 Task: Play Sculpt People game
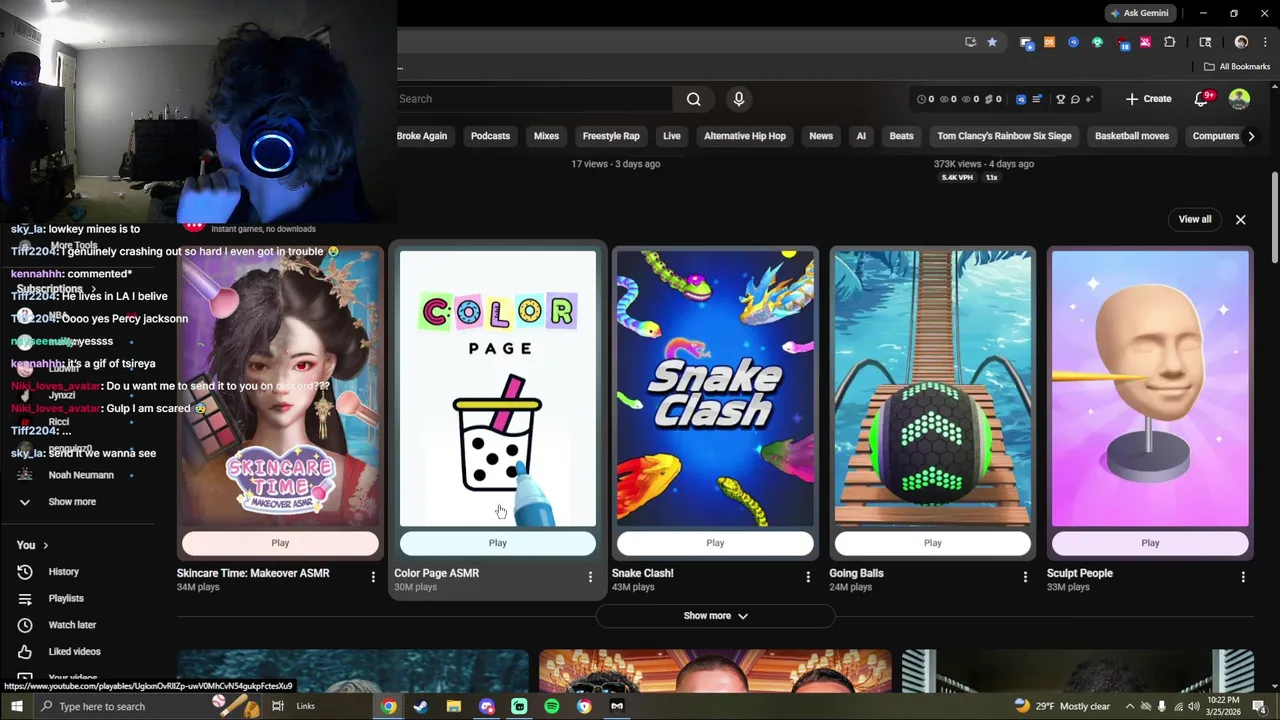tap(1150, 543)
